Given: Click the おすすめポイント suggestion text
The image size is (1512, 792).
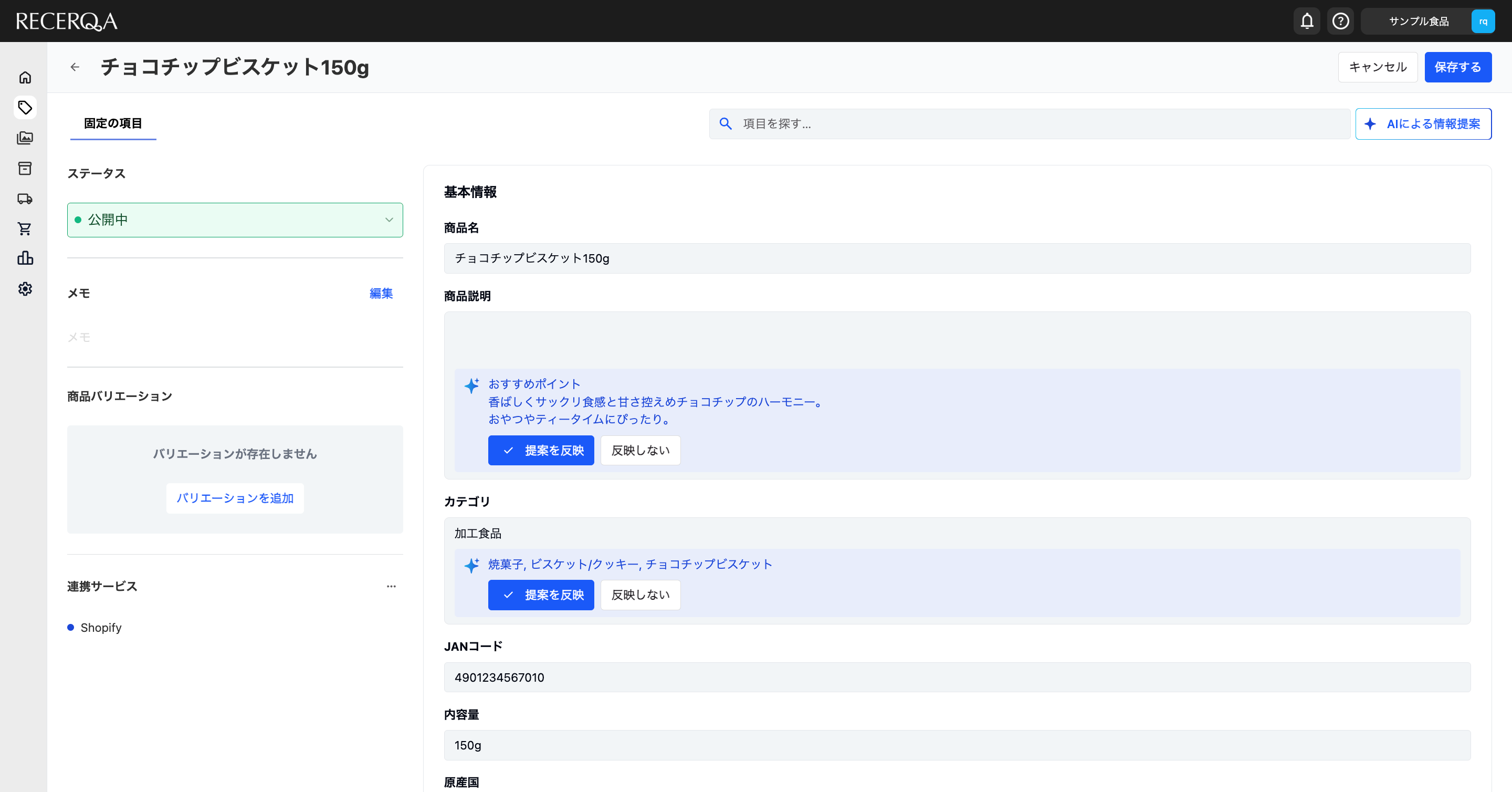Looking at the screenshot, I should click(x=655, y=402).
